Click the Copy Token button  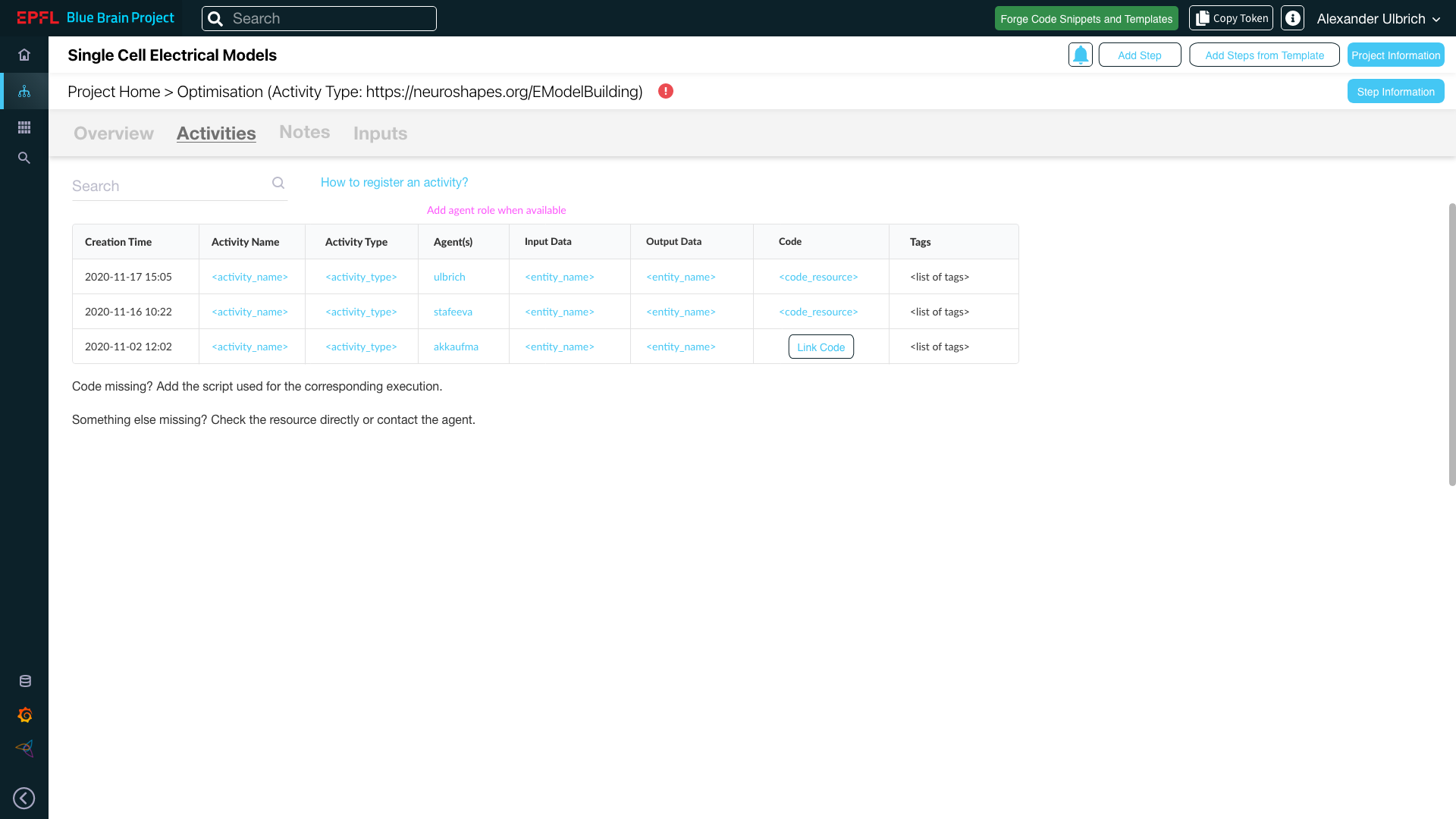tap(1230, 17)
